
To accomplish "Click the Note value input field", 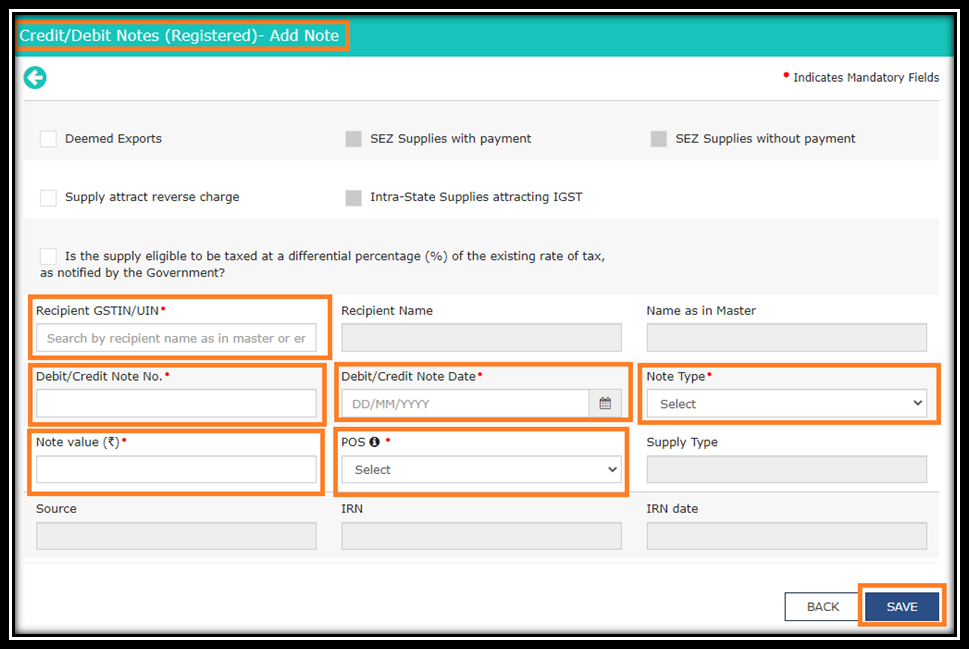I will pos(176,470).
